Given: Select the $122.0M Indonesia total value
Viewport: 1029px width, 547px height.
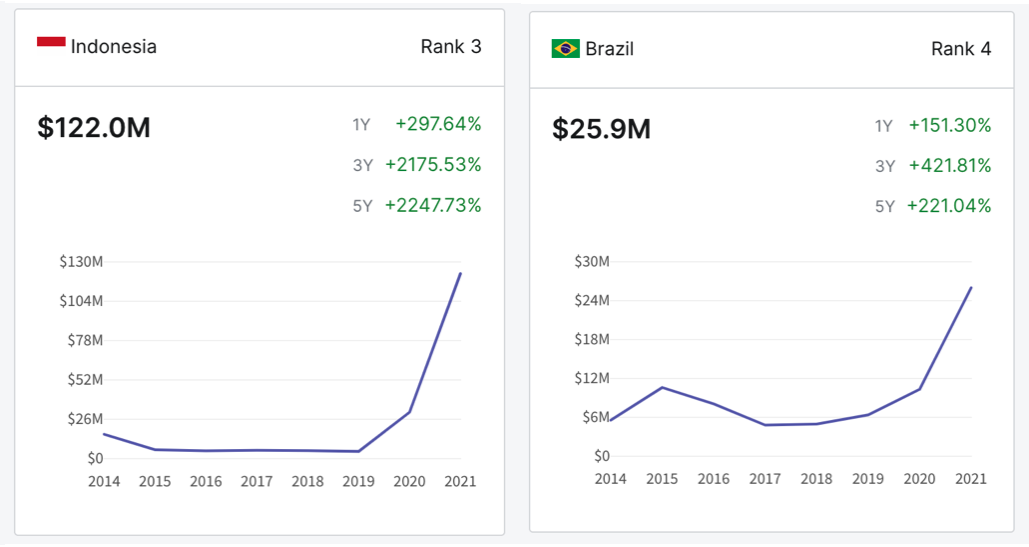Looking at the screenshot, I should 94,128.
